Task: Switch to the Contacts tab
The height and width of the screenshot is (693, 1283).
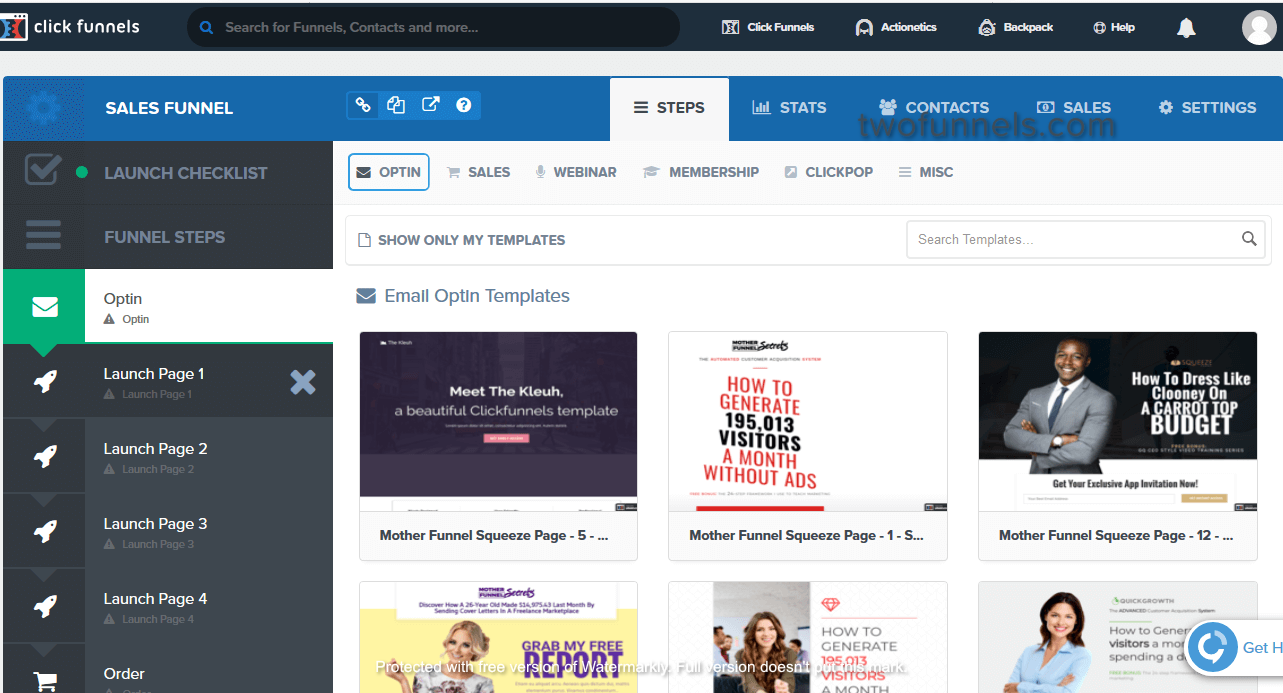Action: tap(934, 108)
